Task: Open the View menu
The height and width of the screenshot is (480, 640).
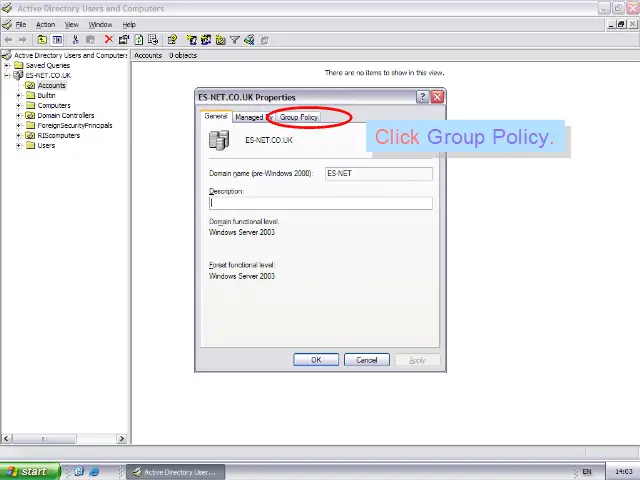Action: click(x=72, y=24)
